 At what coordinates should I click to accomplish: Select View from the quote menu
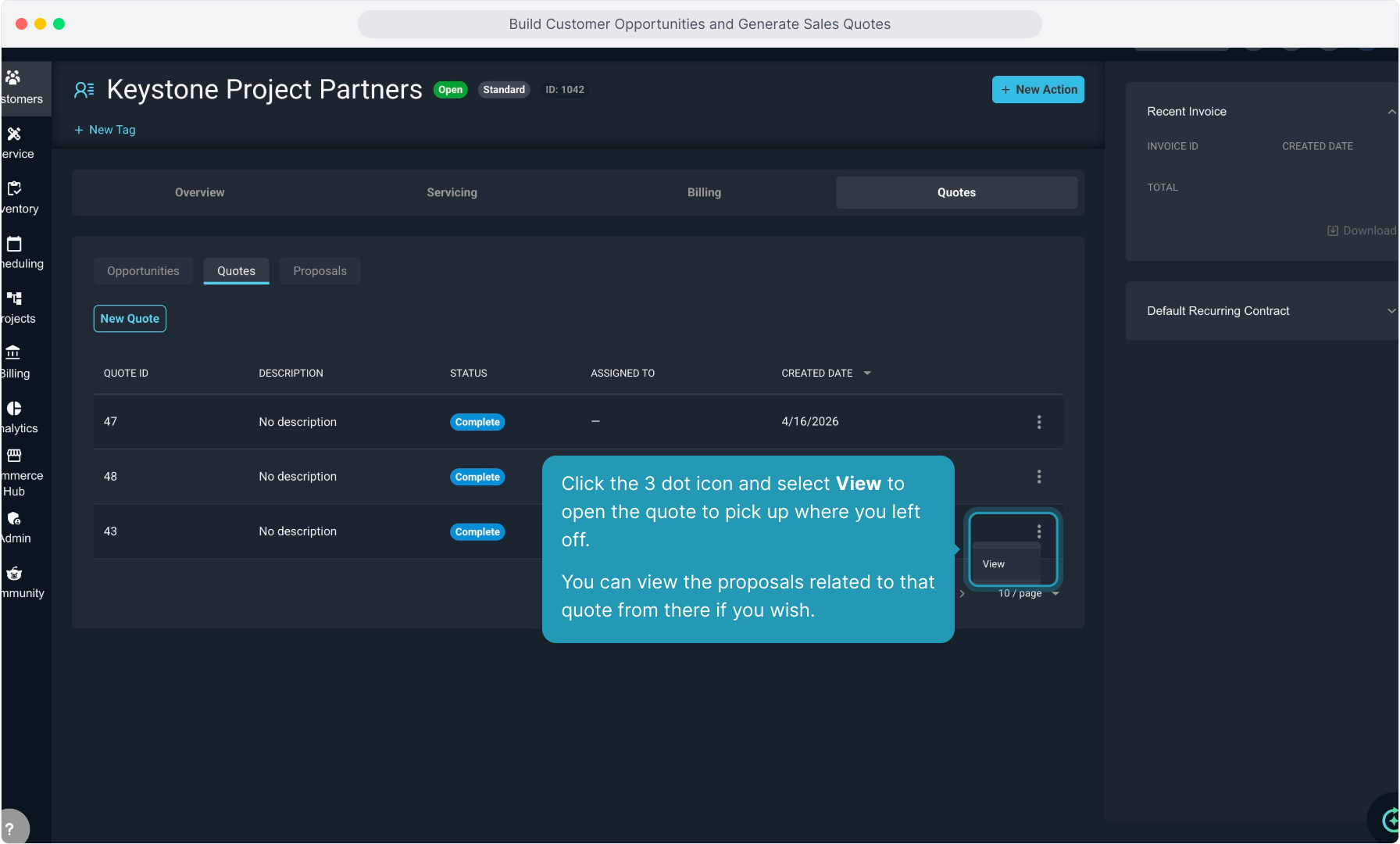tap(994, 564)
